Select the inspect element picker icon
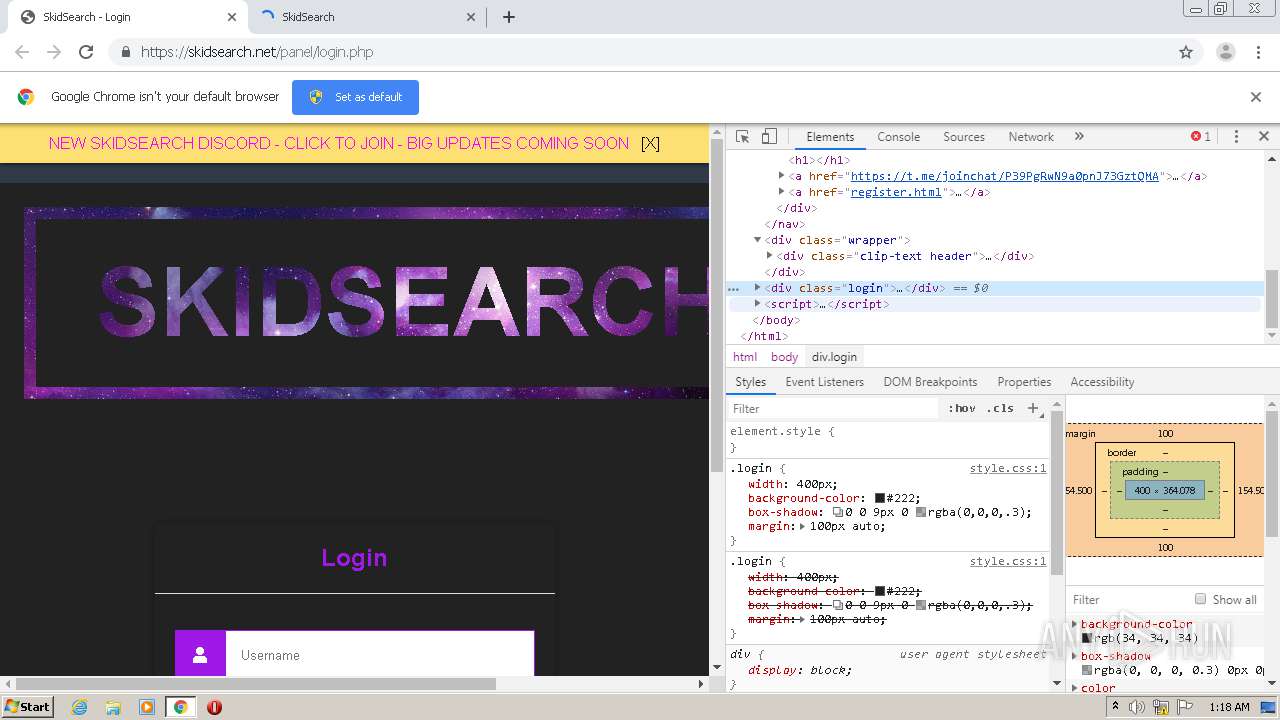1280x720 pixels. [742, 137]
